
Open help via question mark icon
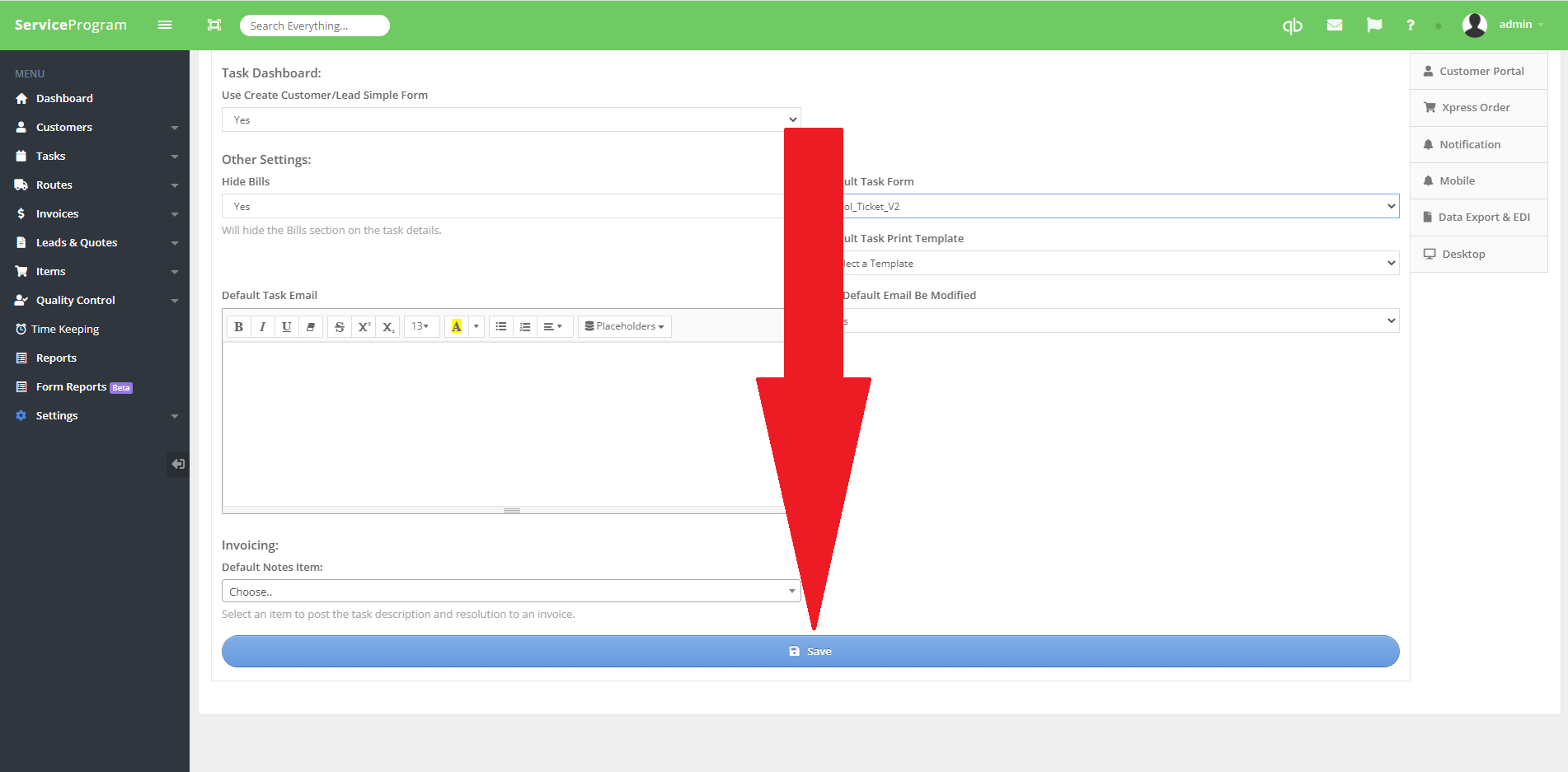click(x=1411, y=26)
